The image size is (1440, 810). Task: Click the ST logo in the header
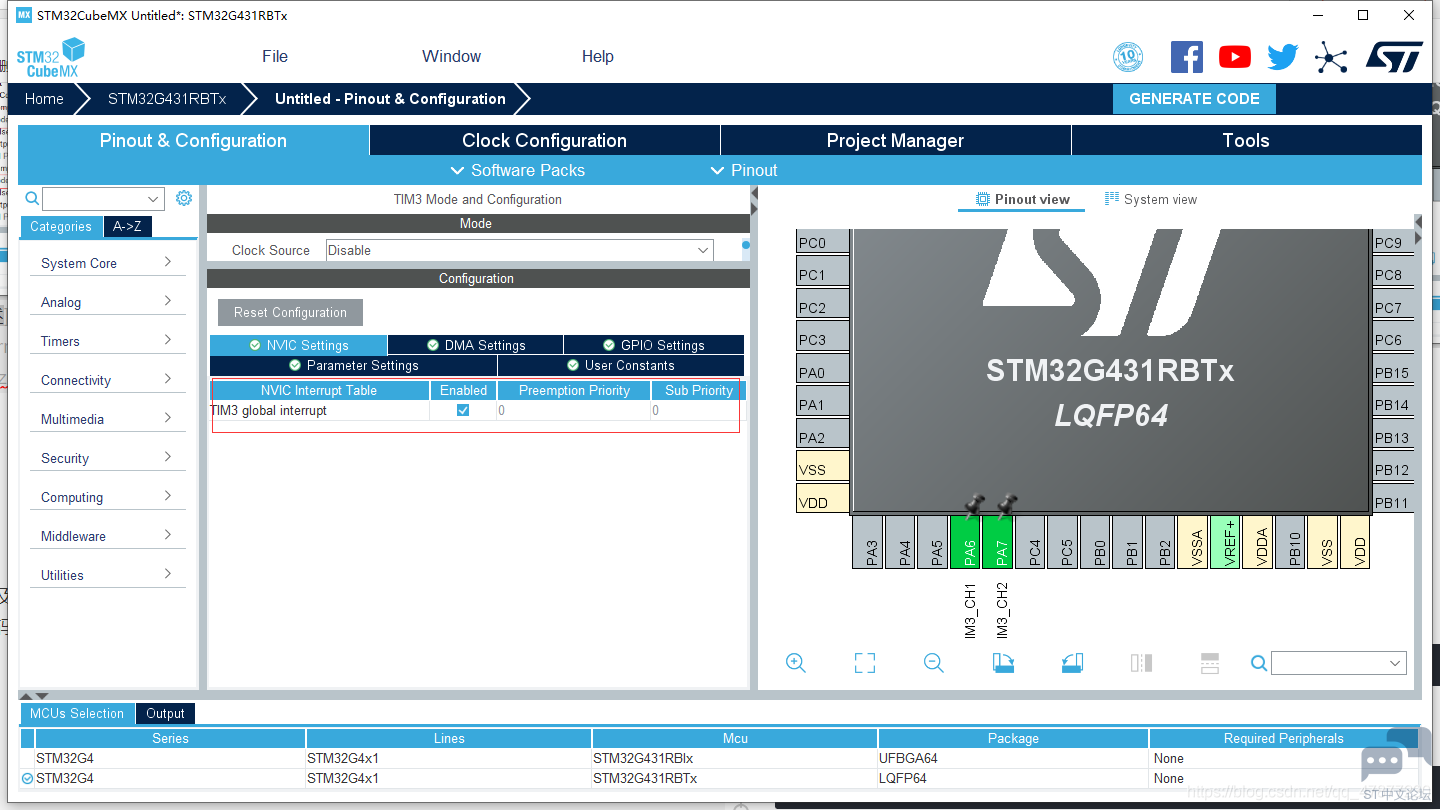click(x=1394, y=57)
